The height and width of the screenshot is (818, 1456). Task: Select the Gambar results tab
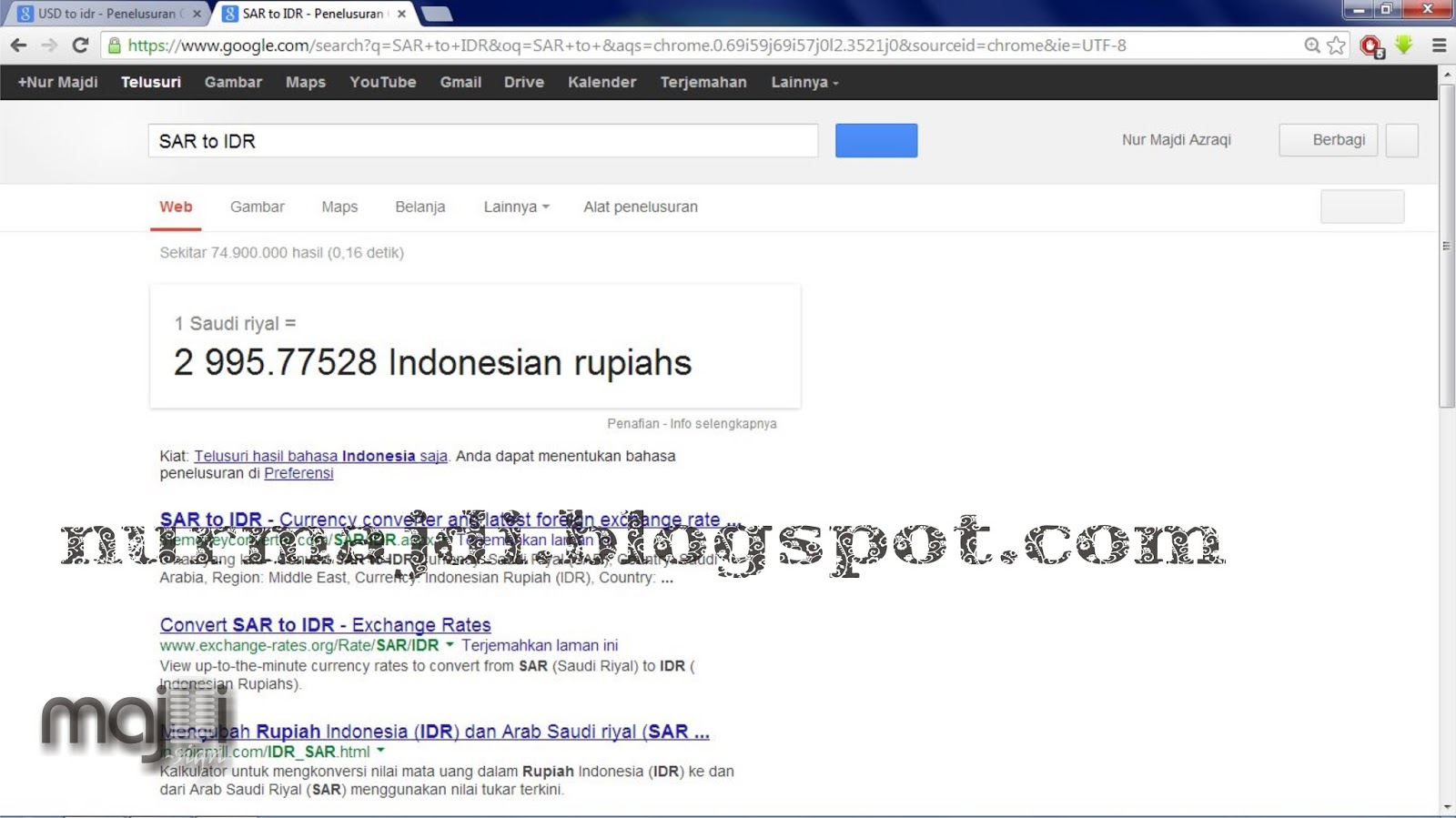tap(258, 207)
